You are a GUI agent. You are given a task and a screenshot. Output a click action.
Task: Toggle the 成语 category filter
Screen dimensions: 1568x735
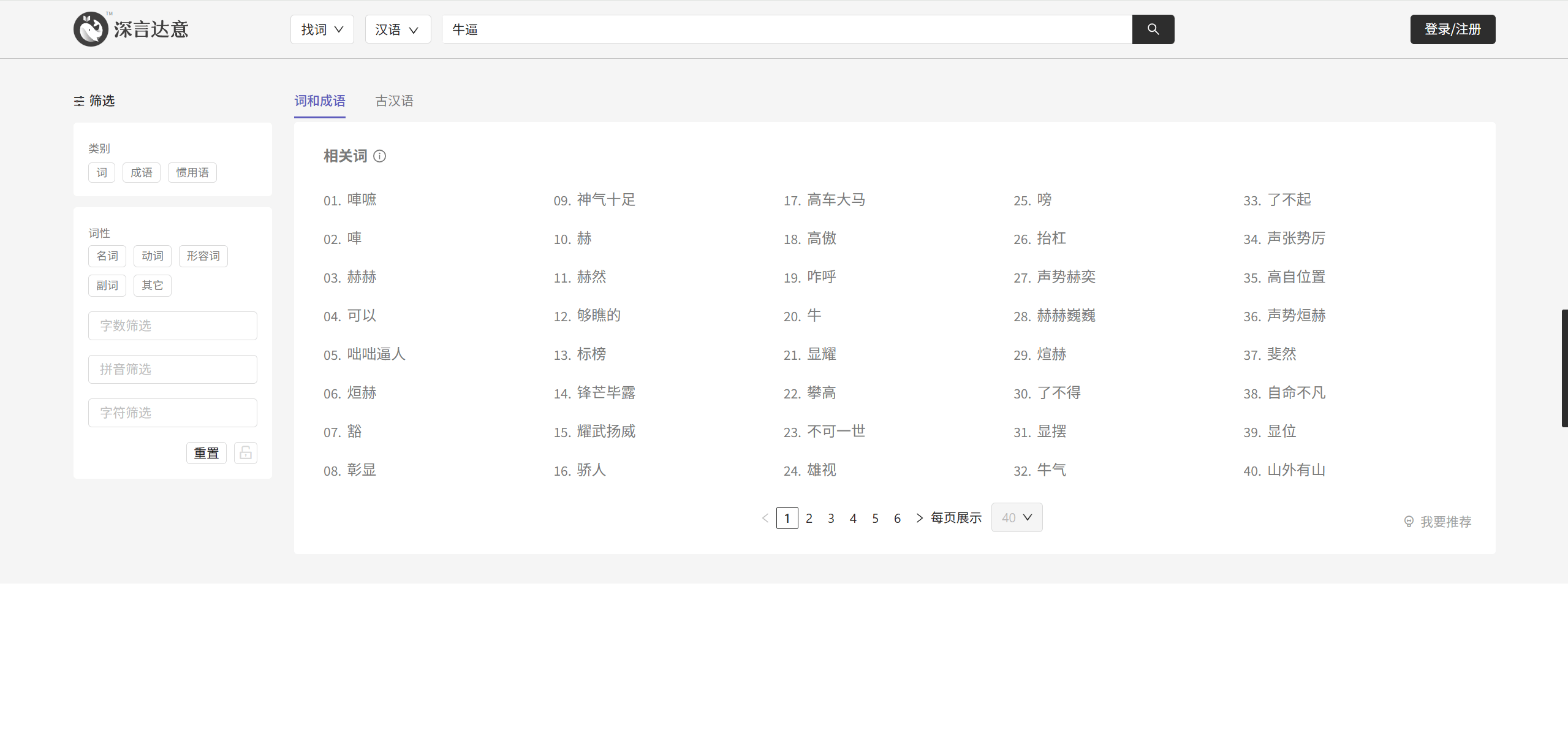141,172
